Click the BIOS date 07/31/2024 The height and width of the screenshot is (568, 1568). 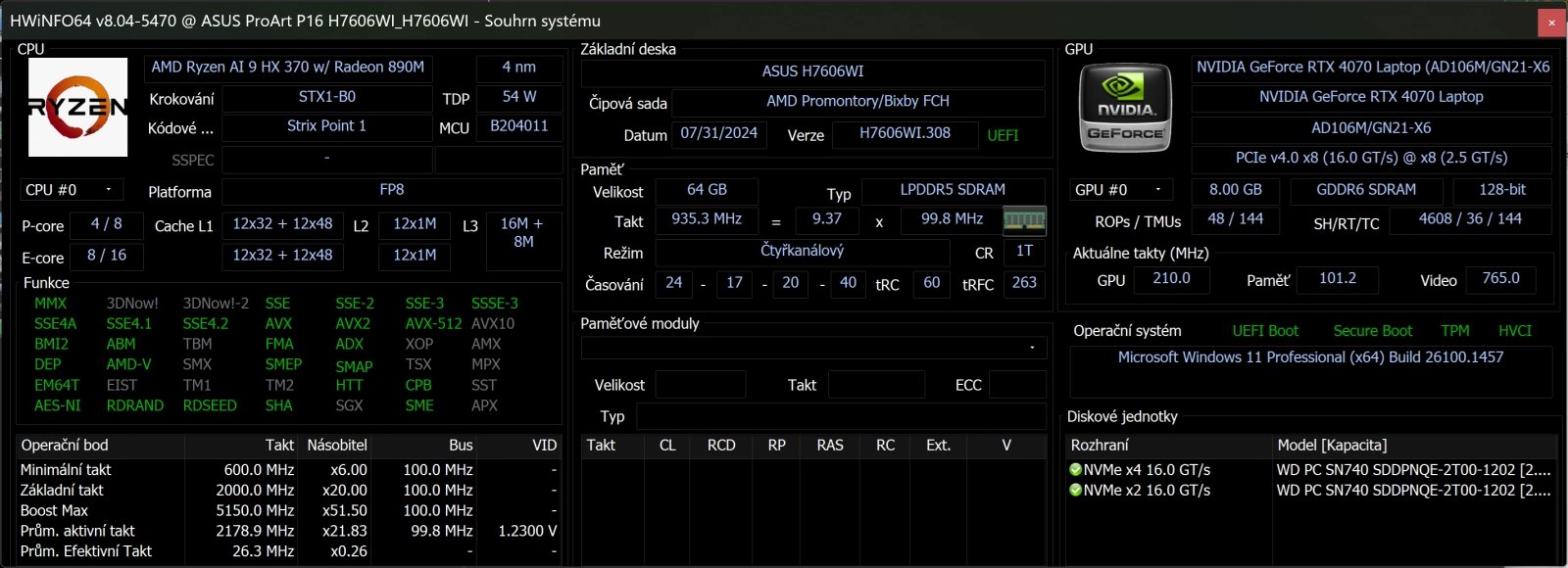(719, 134)
